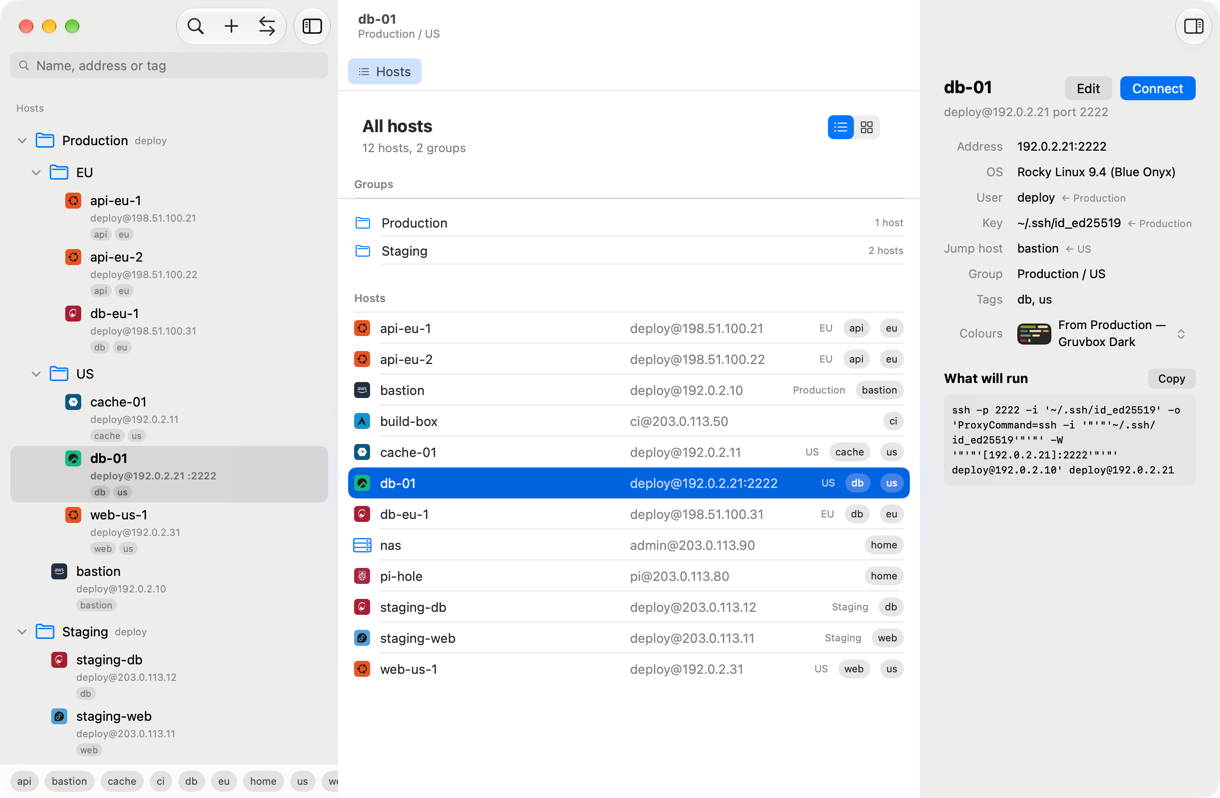The width and height of the screenshot is (1220, 798).
Task: Open the Colours theme dropdown stepper
Action: tap(1181, 334)
